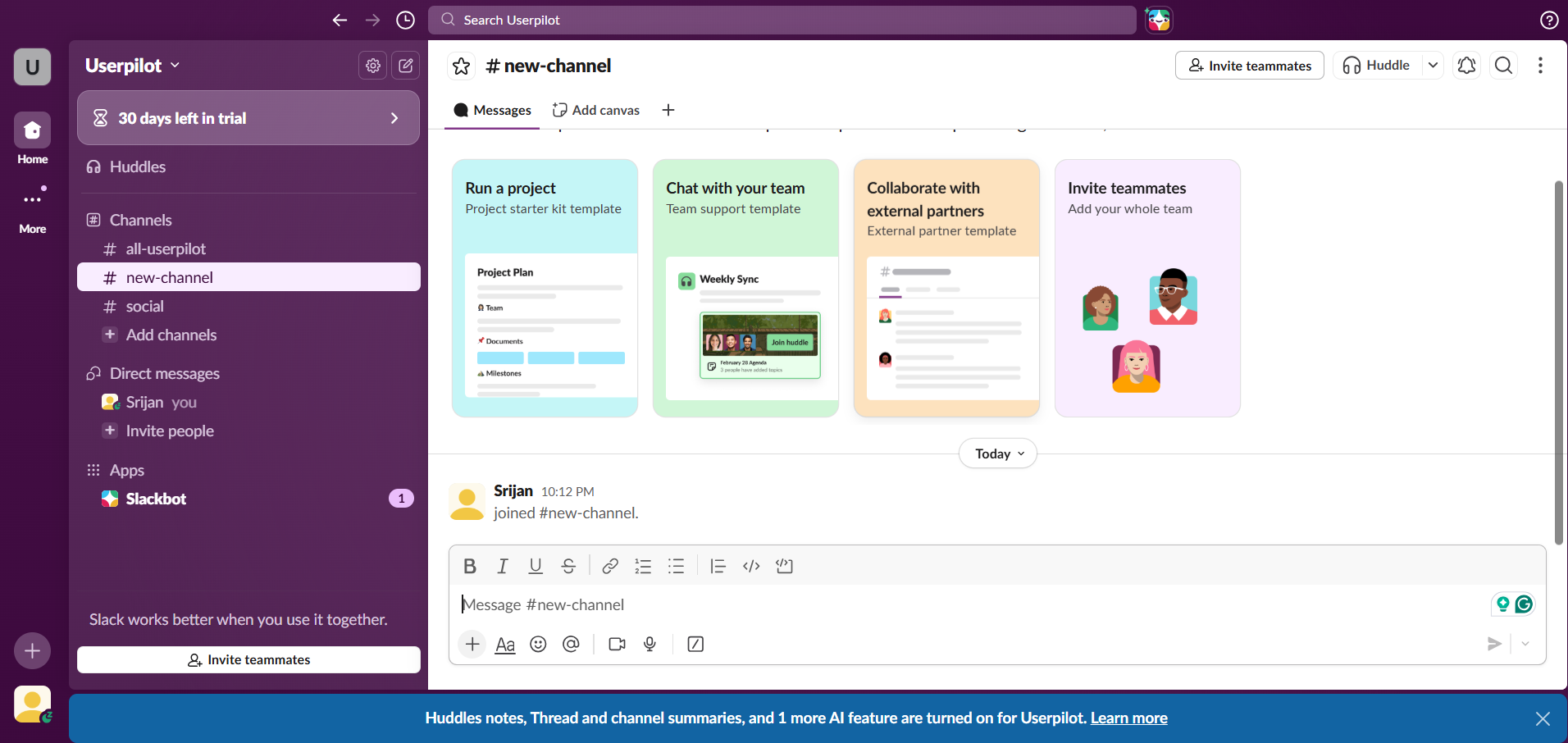The height and width of the screenshot is (743, 1568).
Task: Open view history with the clock icon
Action: point(404,20)
